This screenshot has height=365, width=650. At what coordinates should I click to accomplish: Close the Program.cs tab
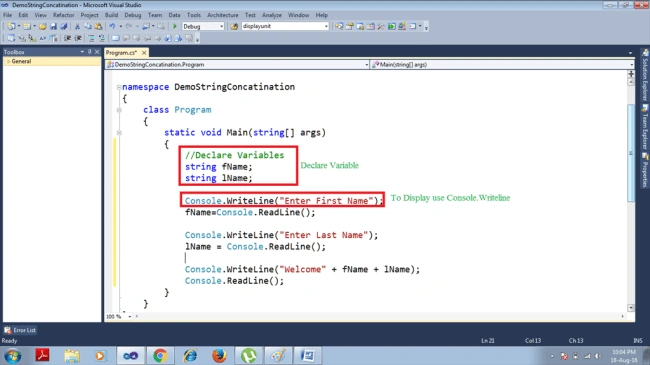pos(144,53)
